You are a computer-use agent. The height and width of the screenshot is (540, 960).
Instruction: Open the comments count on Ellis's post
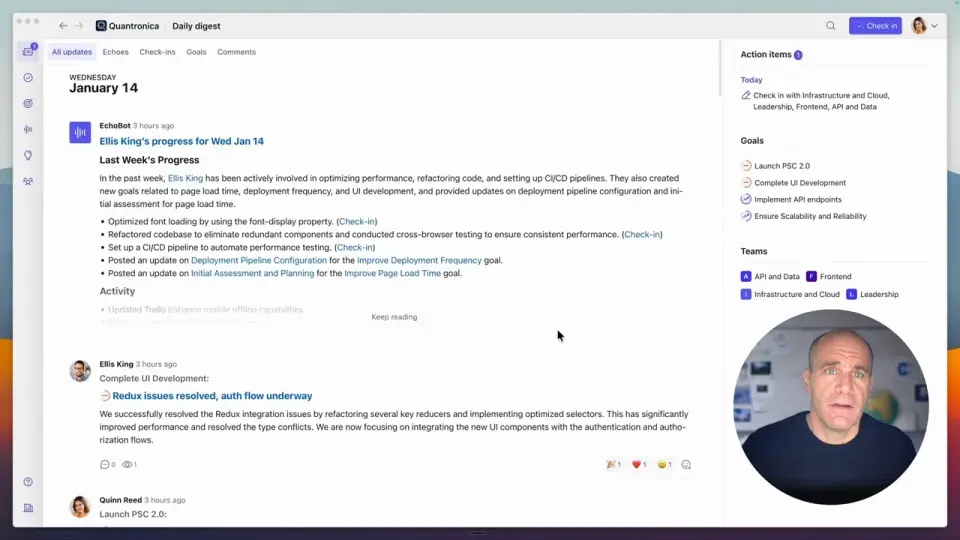[107, 465]
